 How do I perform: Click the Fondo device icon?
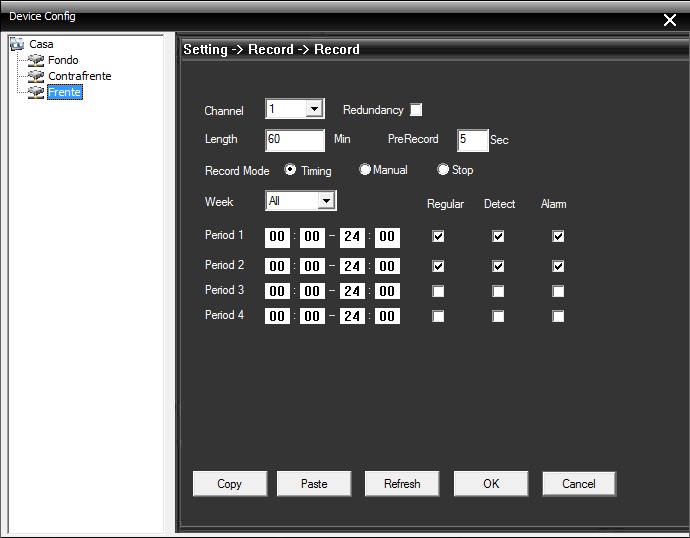36,60
